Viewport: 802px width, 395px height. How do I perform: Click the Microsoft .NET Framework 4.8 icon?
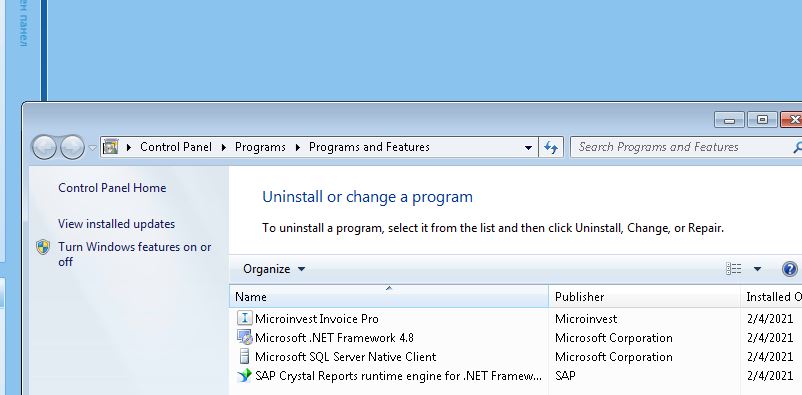244,337
